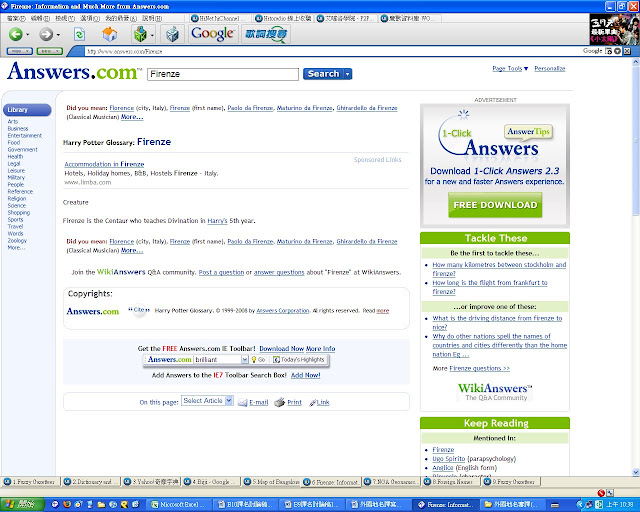Image resolution: width=640 pixels, height=512 pixels.
Task: Click the 'Accommodation in Firenze' sponsored link
Action: (x=104, y=164)
